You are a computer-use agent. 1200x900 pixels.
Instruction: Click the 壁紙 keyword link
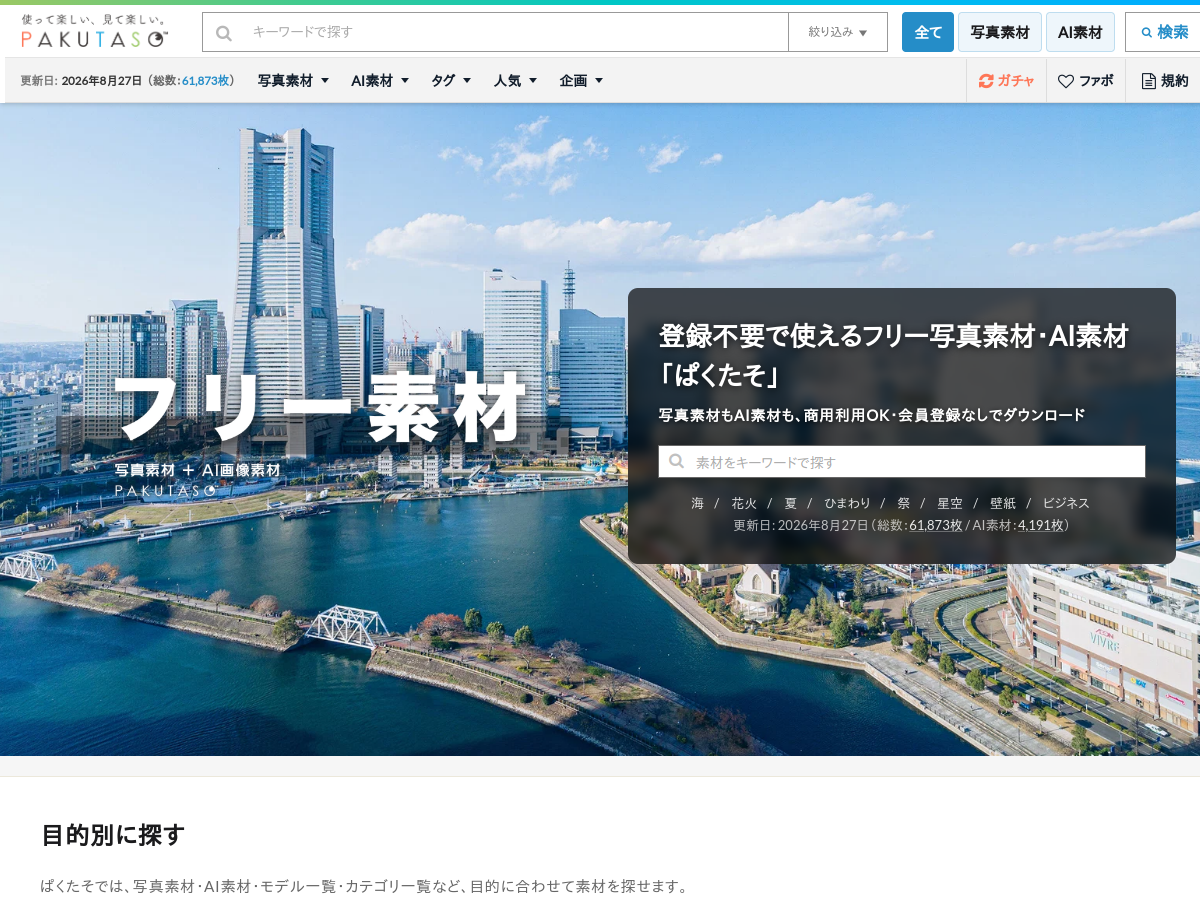(x=1003, y=503)
